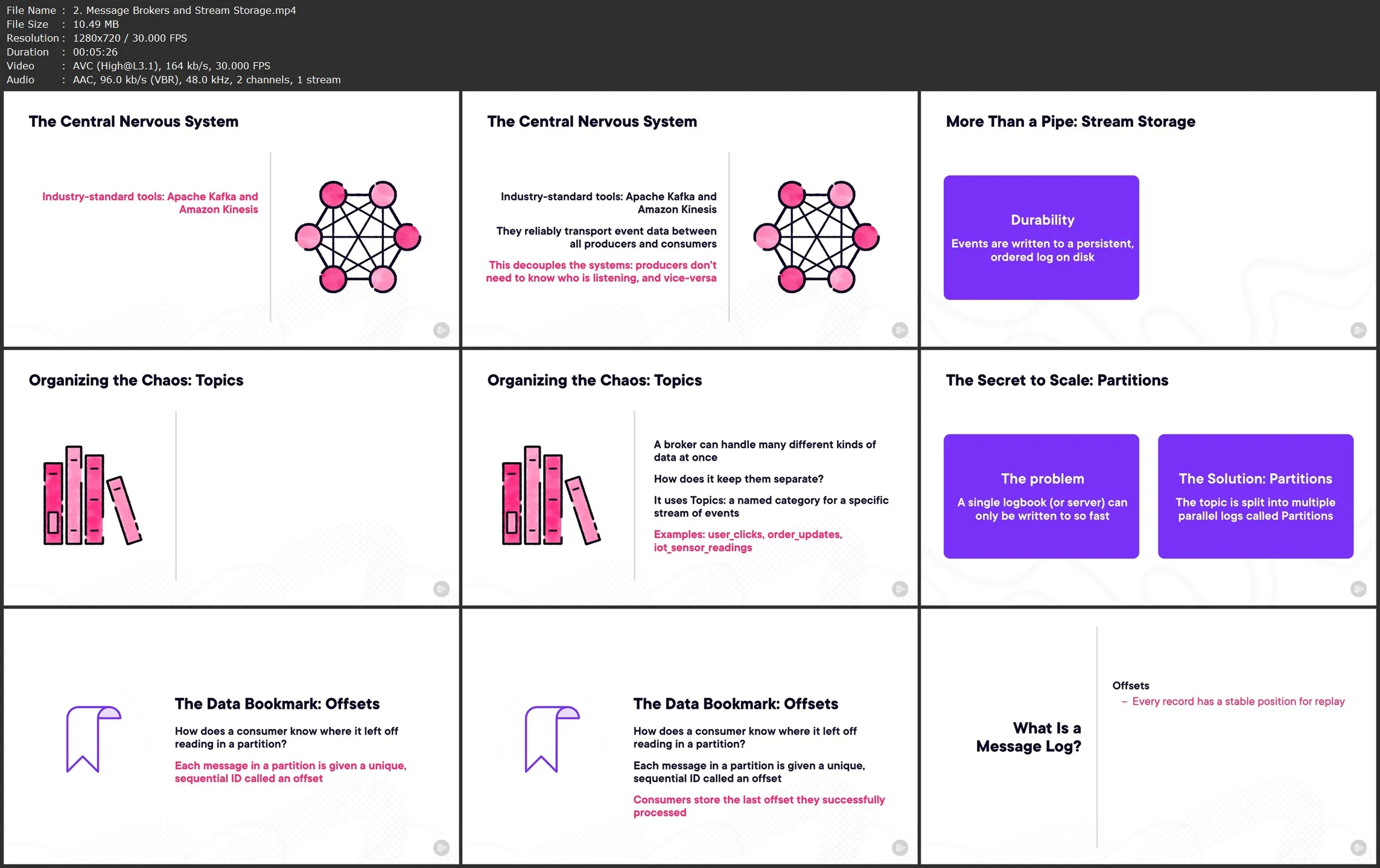Viewport: 1380px width, 868px height.
Task: Click 'The Secret to Scale: Partitions' title
Action: pos(1057,380)
